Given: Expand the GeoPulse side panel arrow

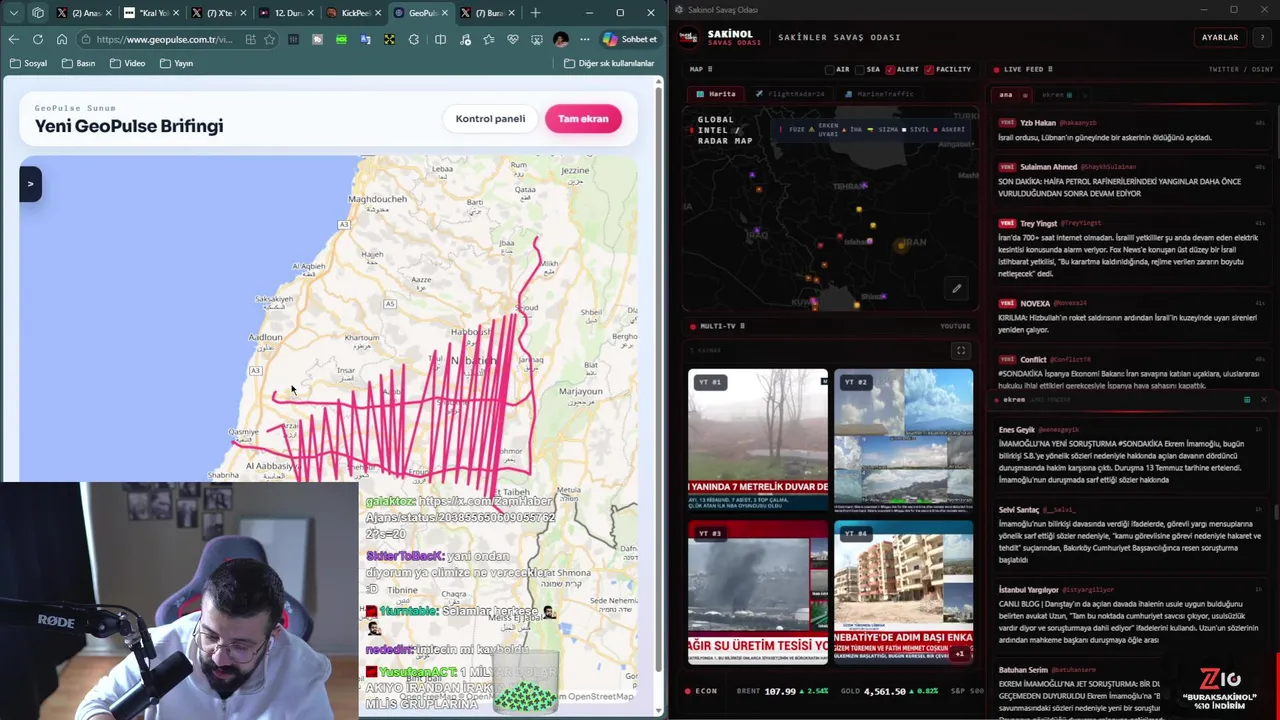Looking at the screenshot, I should pyautogui.click(x=30, y=184).
